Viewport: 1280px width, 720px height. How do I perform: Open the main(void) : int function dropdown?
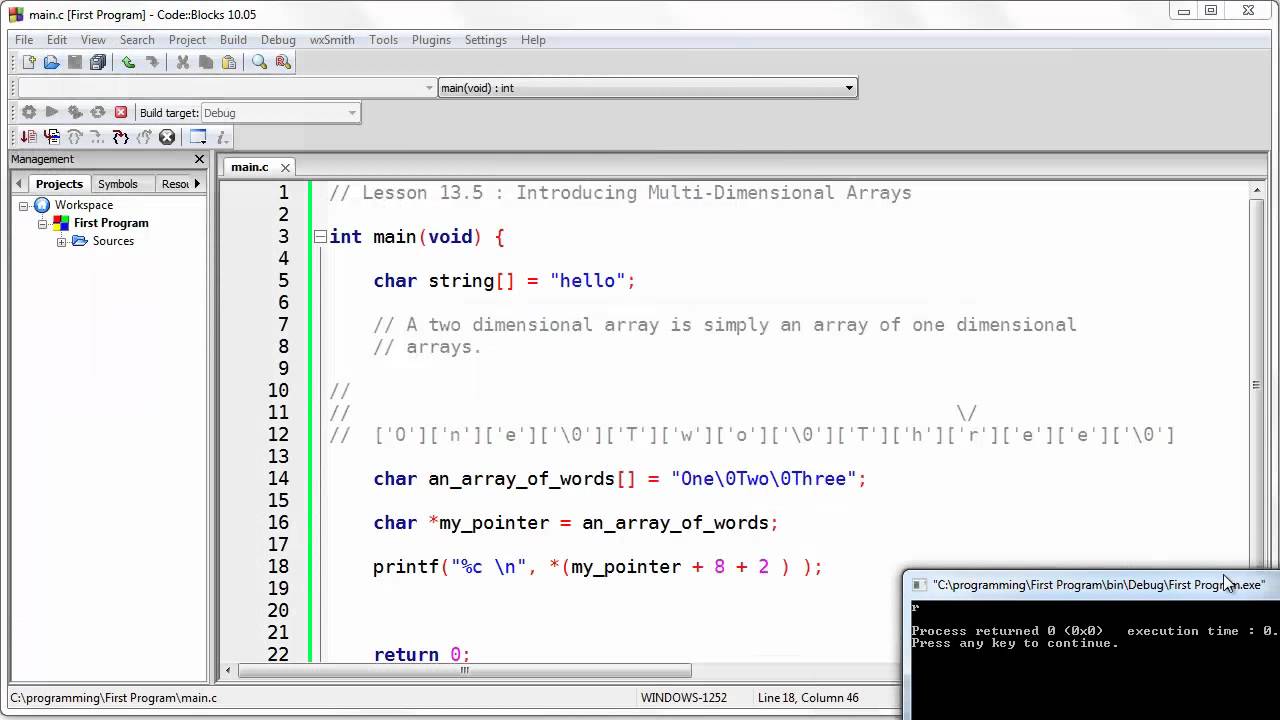[648, 88]
